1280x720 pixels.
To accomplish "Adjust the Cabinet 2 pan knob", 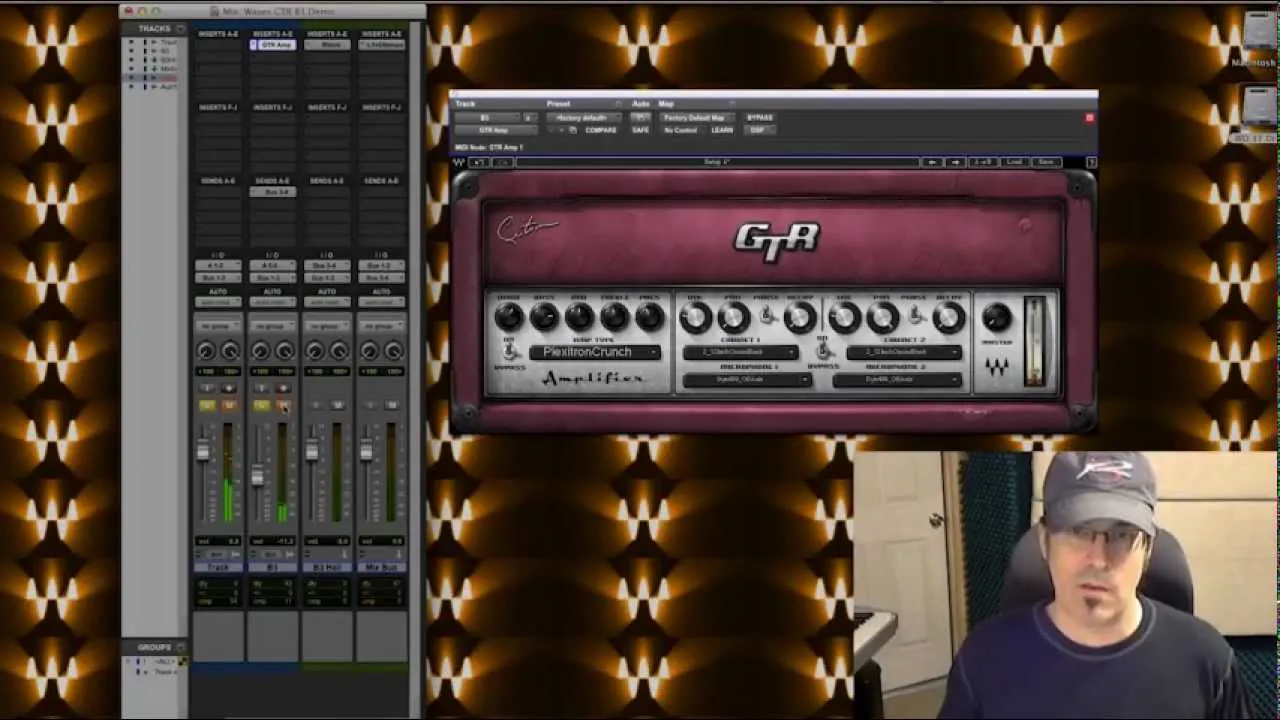I will pyautogui.click(x=882, y=318).
